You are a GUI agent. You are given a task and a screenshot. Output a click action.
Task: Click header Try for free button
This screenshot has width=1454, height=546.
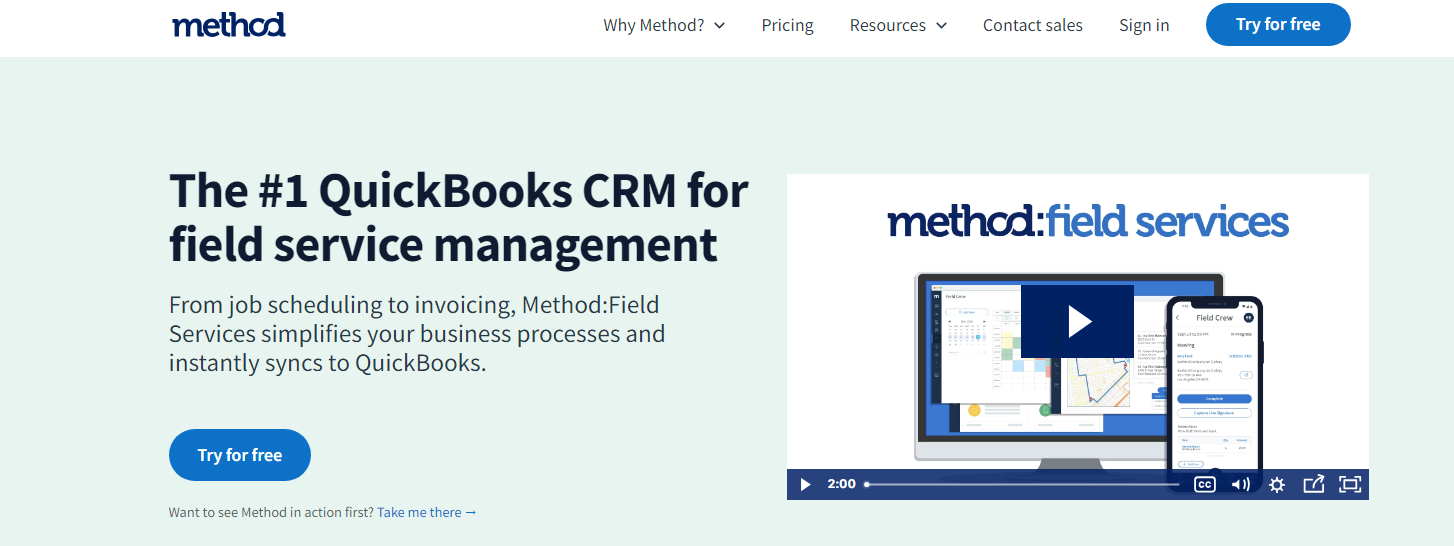(x=1278, y=24)
